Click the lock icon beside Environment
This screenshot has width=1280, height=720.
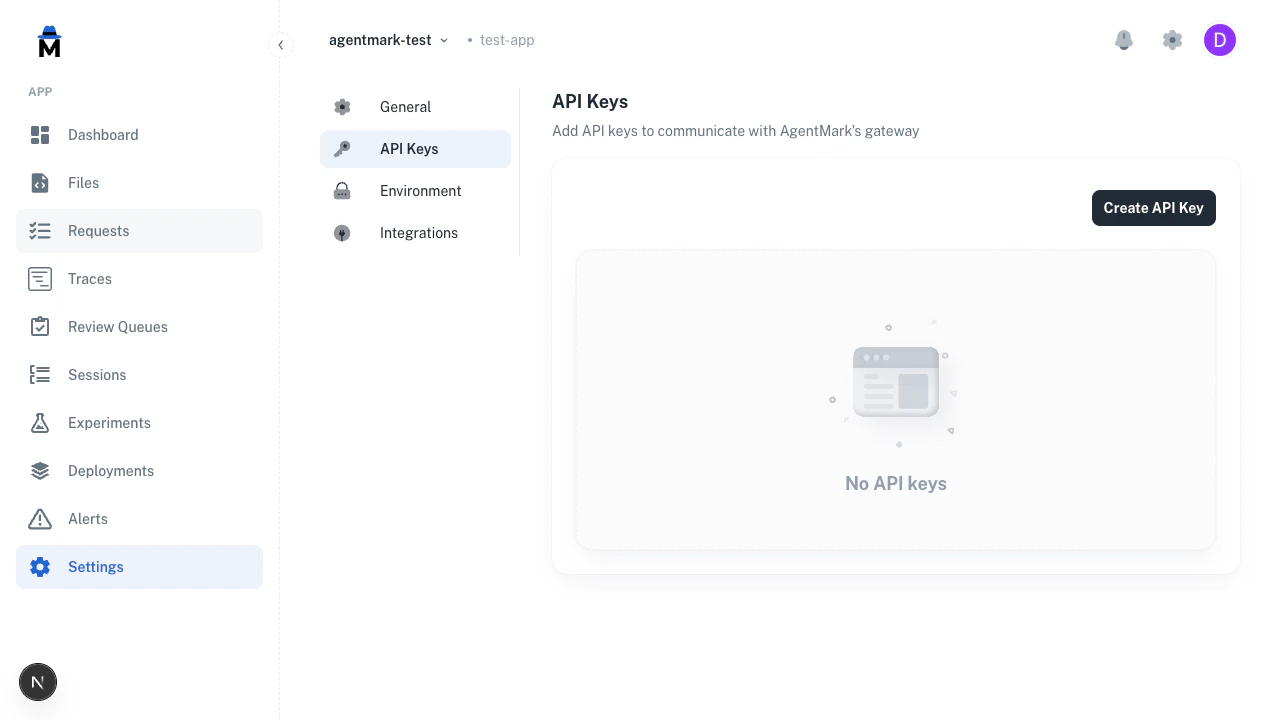click(342, 190)
